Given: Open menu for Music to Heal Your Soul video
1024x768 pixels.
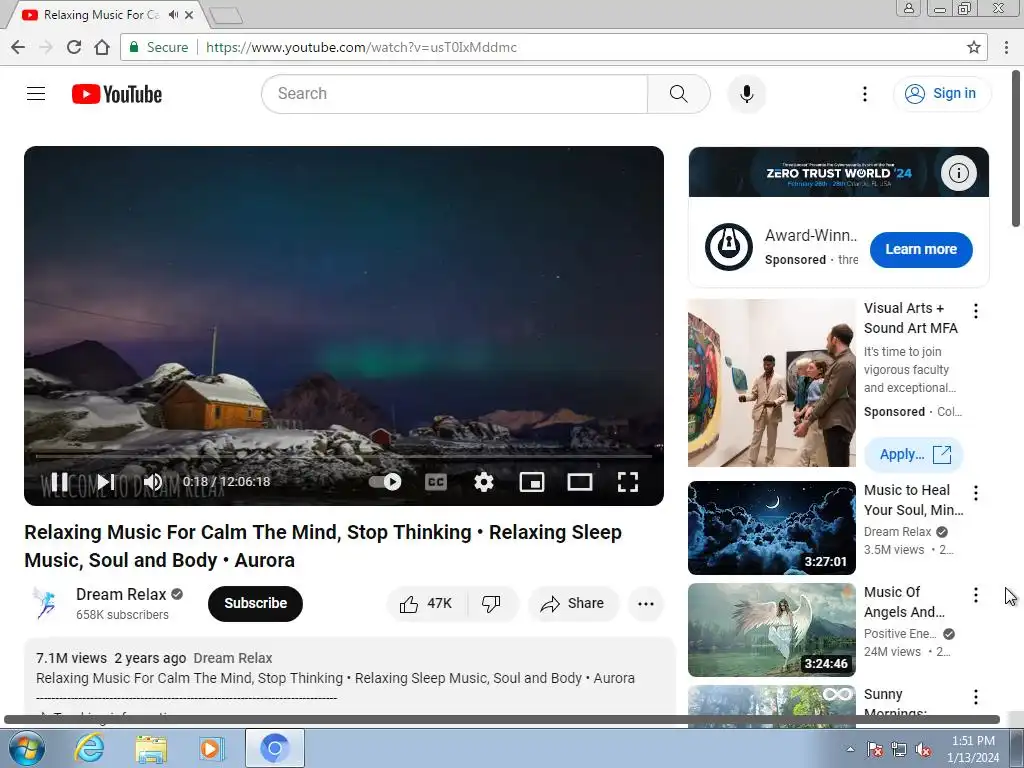Looking at the screenshot, I should [x=976, y=493].
